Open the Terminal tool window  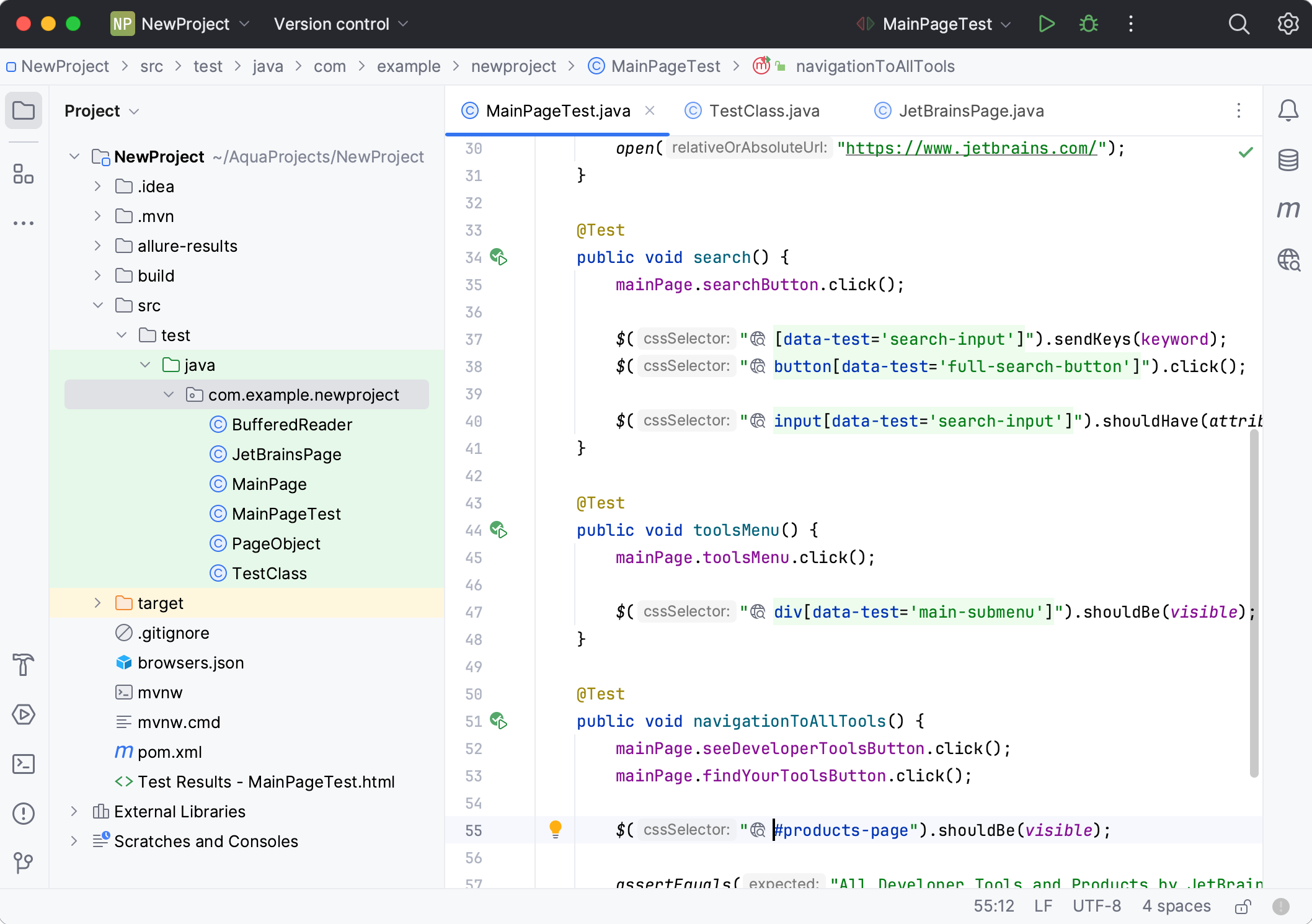24,764
